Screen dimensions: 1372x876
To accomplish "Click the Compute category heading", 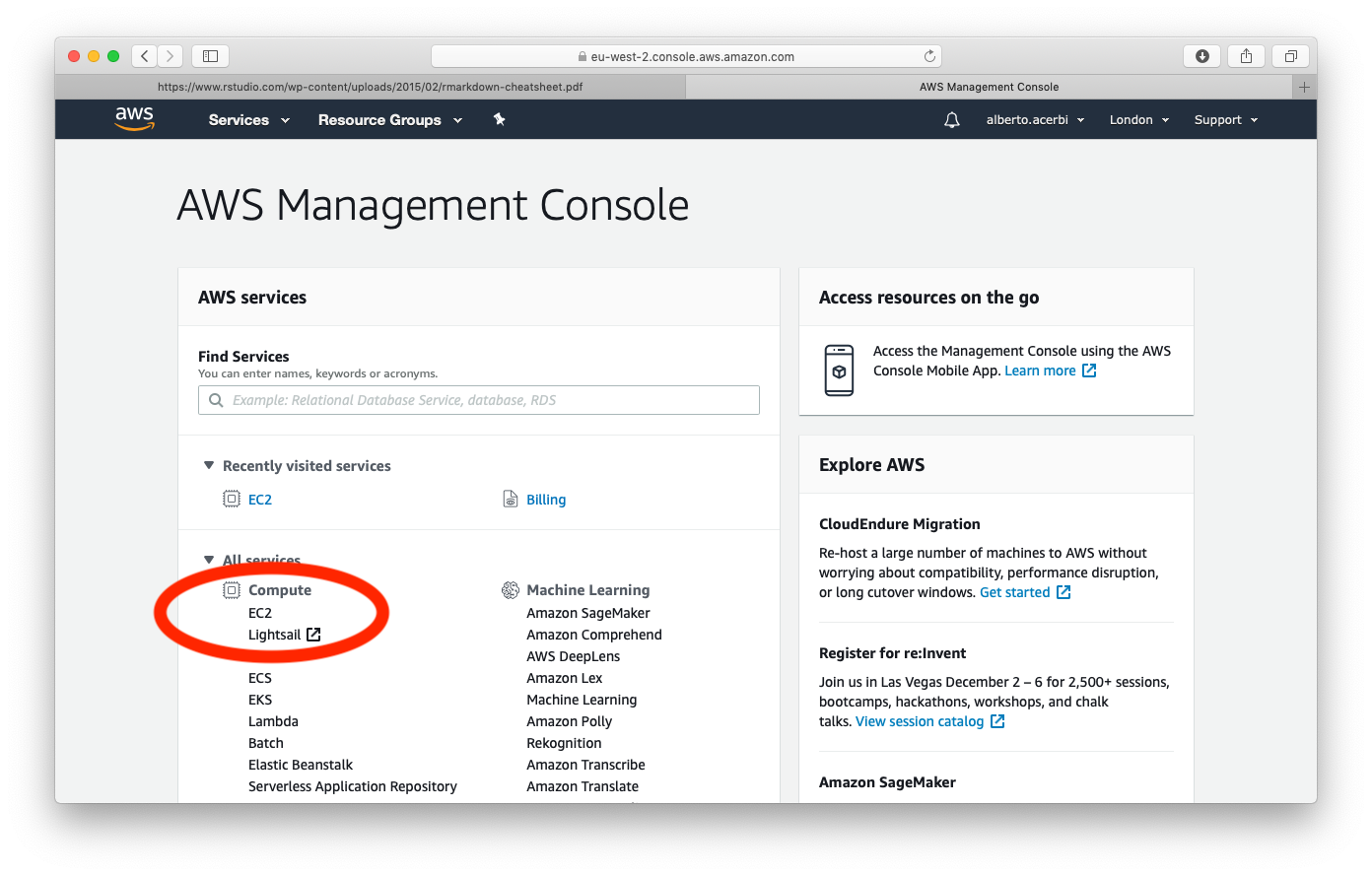I will point(280,590).
